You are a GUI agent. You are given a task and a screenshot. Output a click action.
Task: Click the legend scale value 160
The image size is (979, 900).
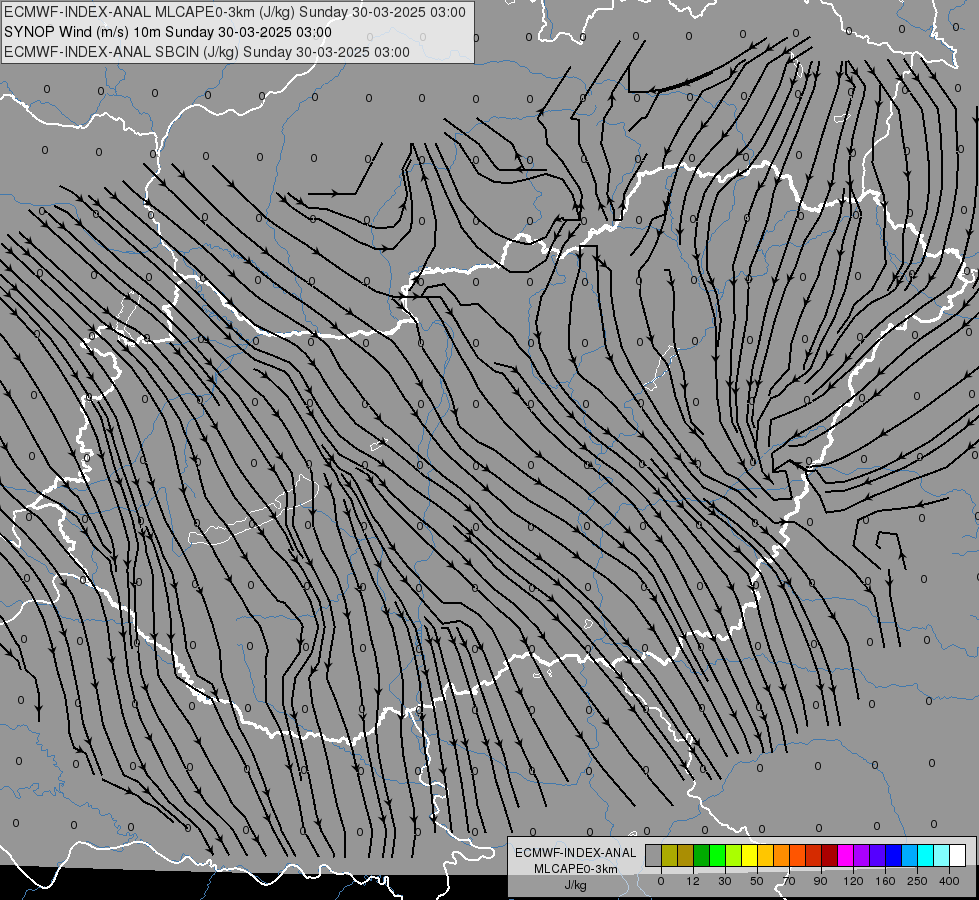click(885, 881)
